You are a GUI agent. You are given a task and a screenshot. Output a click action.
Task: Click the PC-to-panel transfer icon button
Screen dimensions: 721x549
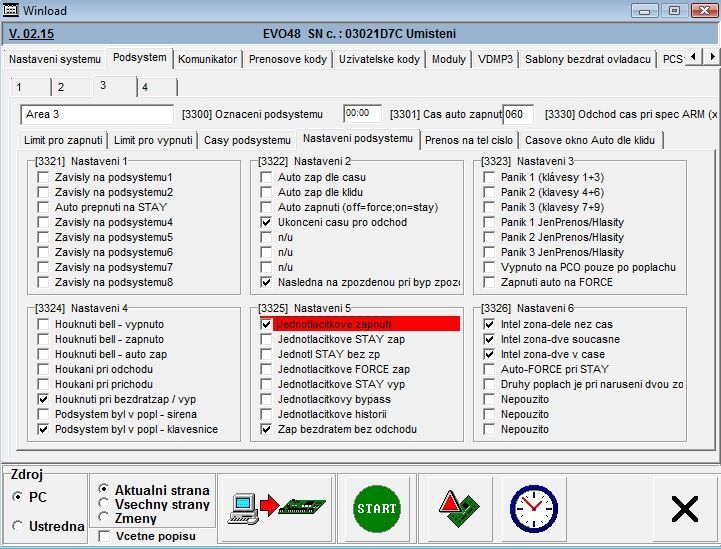tap(274, 507)
